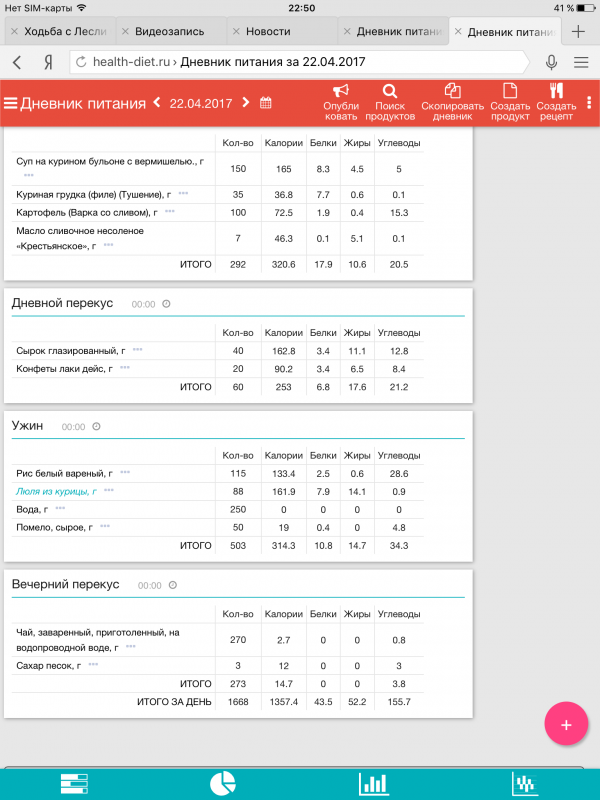Open Поиск продуктов search

tap(390, 91)
